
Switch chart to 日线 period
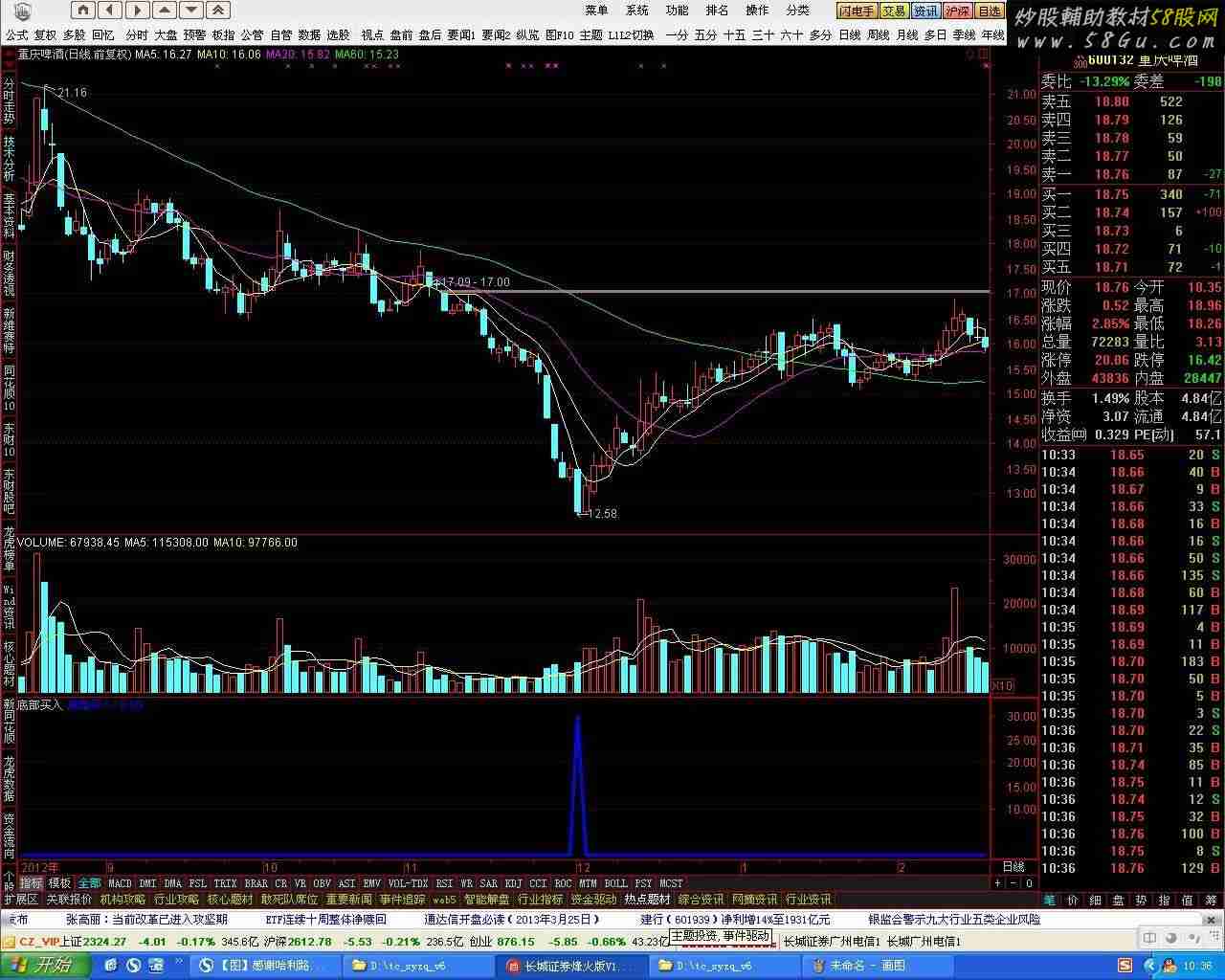pyautogui.click(x=850, y=35)
